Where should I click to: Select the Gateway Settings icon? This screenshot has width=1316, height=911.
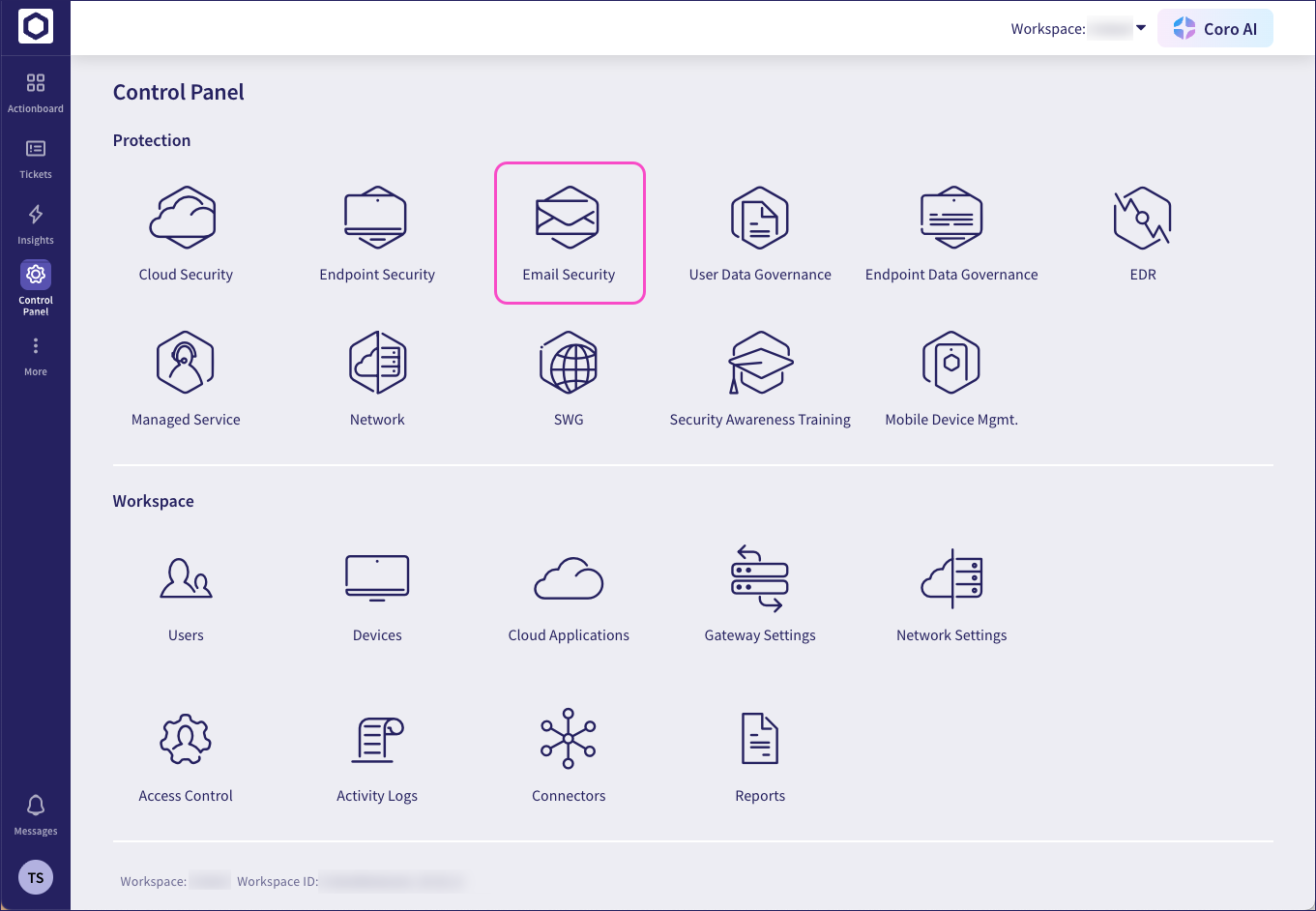(x=760, y=593)
